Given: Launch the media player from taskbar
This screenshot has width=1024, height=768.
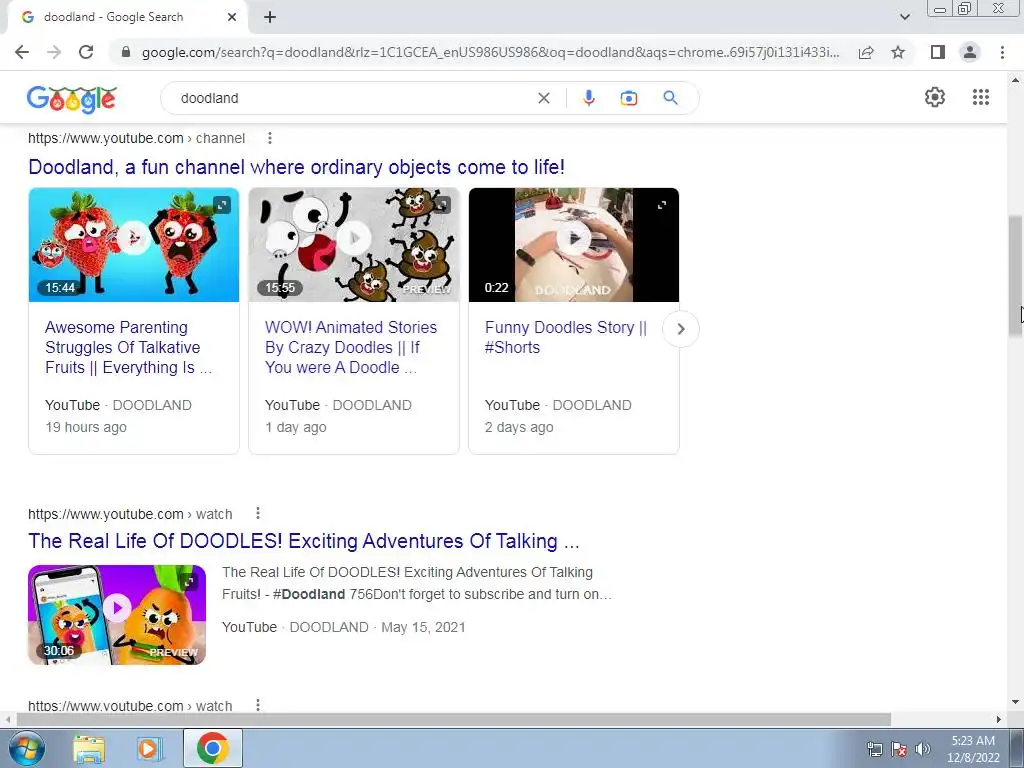Looking at the screenshot, I should (150, 749).
